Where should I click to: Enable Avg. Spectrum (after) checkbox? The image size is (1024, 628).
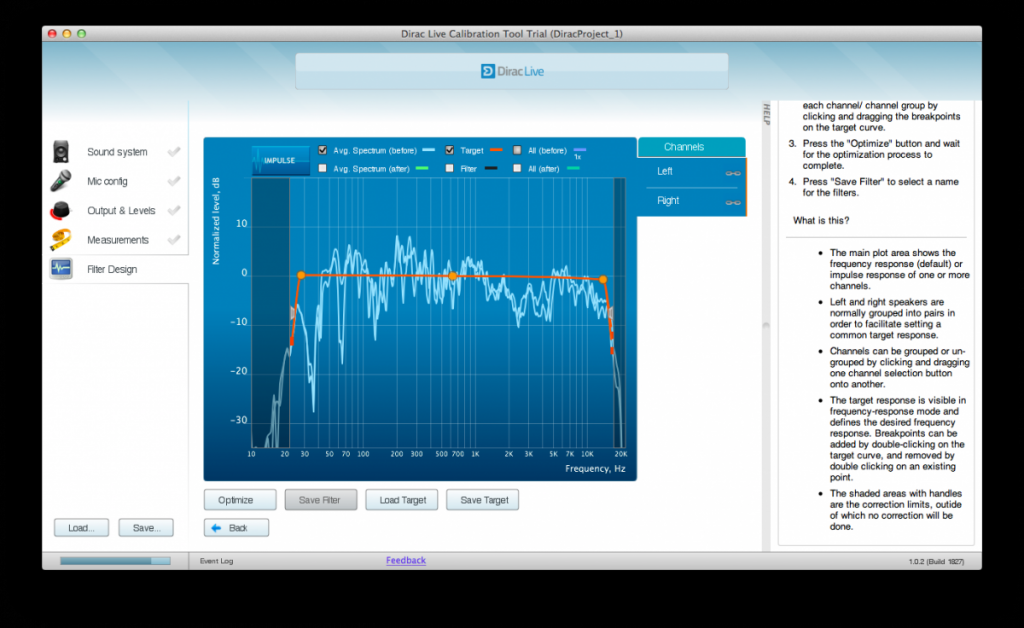[323, 168]
